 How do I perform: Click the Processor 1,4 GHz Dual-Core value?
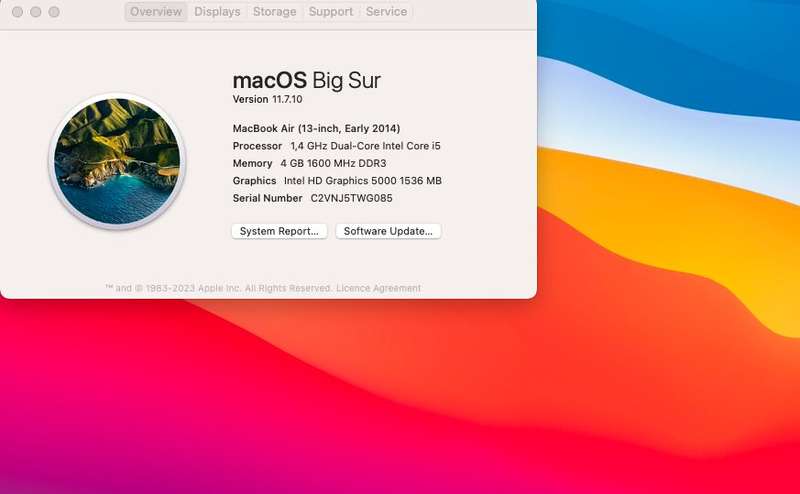(365, 146)
